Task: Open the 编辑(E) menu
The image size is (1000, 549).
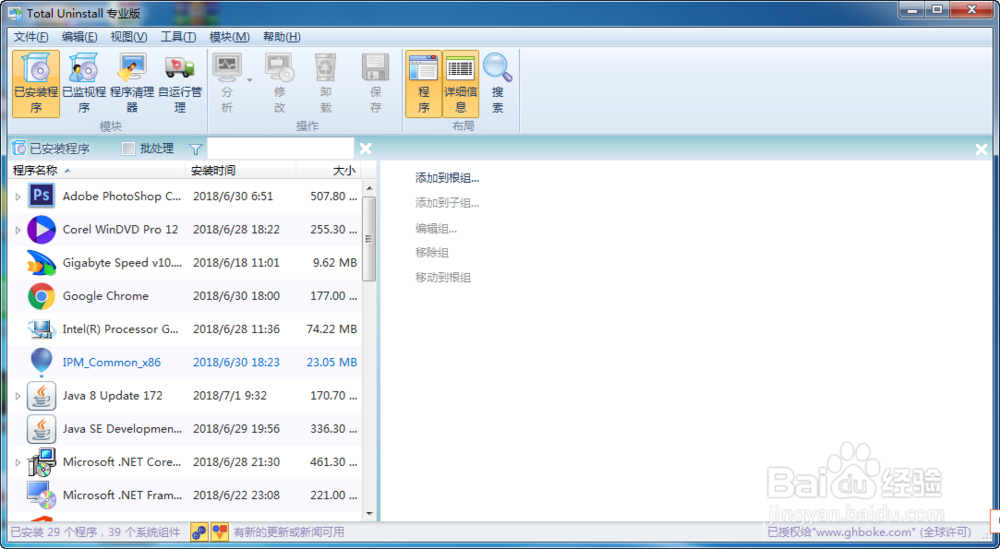Action: click(80, 37)
